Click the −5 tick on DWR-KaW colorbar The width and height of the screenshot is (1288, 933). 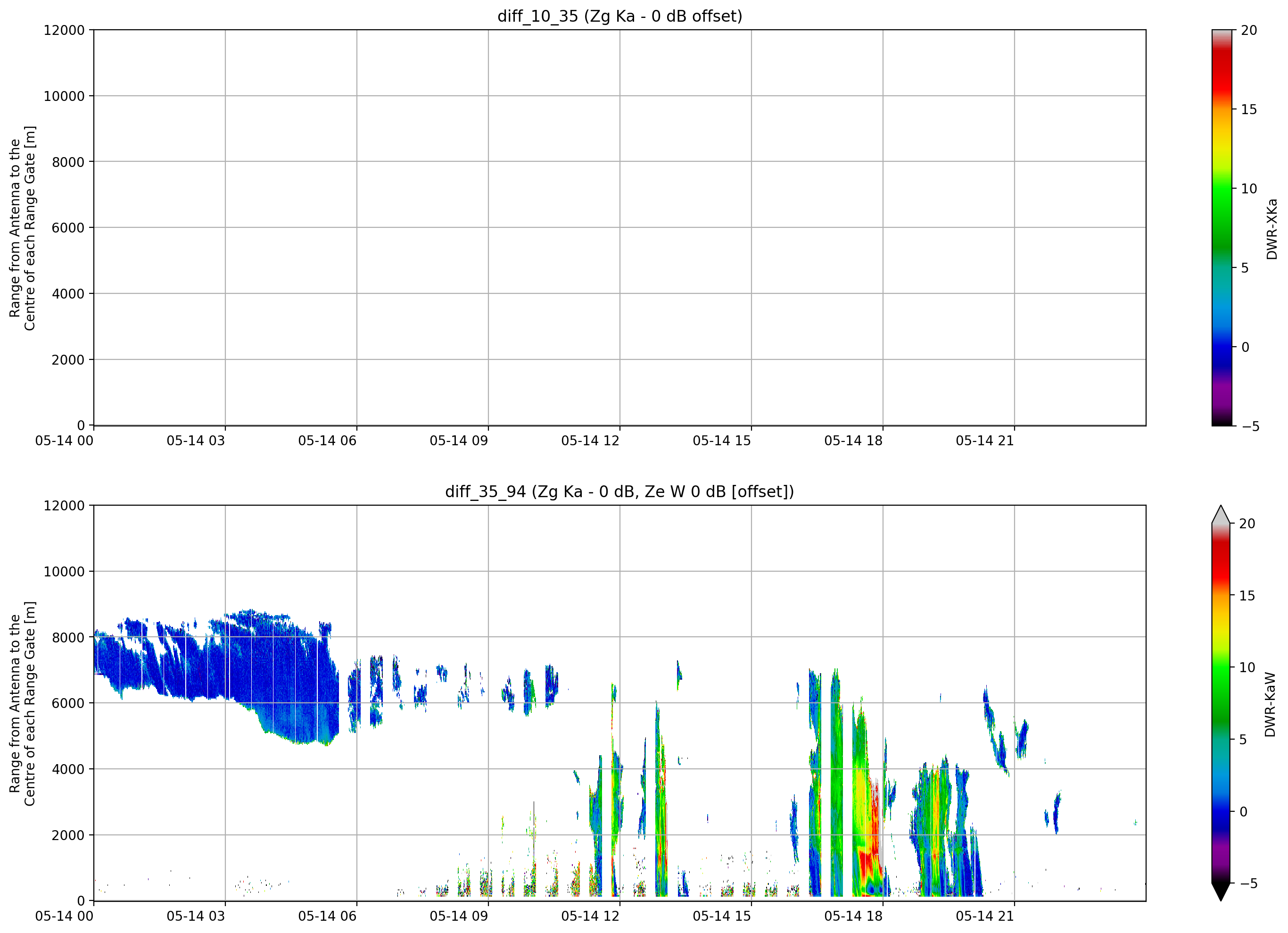1249,883
